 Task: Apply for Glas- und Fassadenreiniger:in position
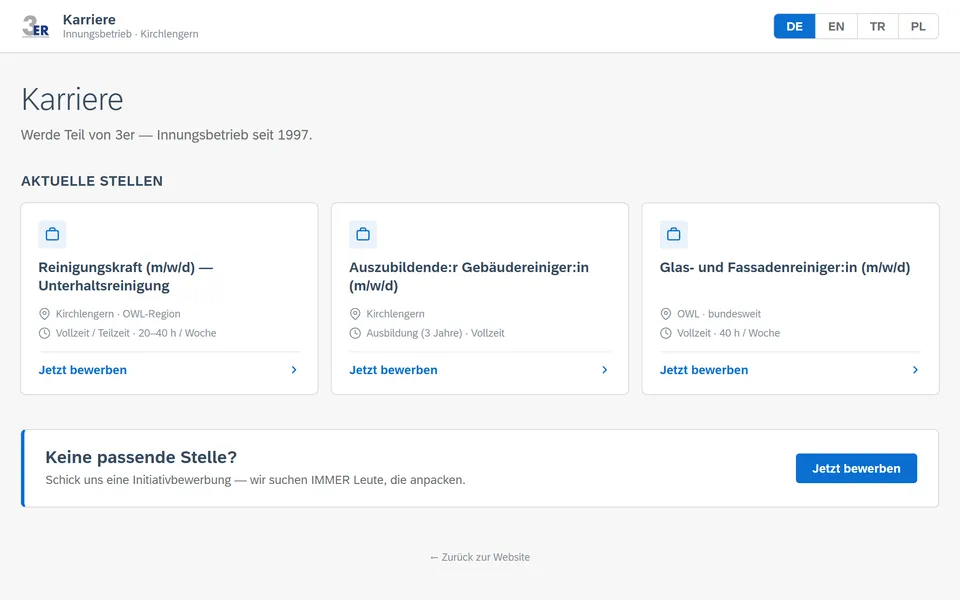pyautogui.click(x=704, y=370)
